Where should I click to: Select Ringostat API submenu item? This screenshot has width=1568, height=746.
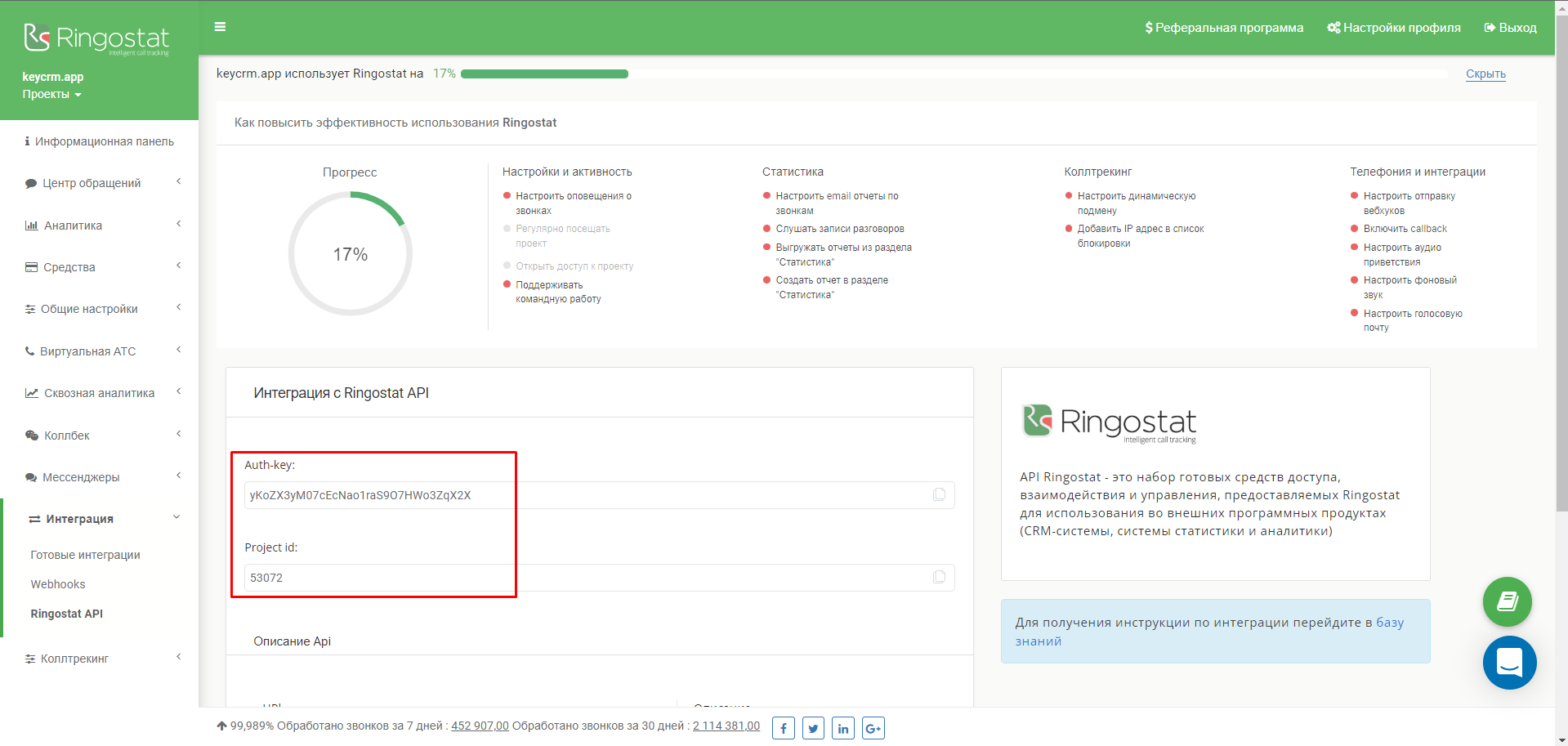point(67,614)
